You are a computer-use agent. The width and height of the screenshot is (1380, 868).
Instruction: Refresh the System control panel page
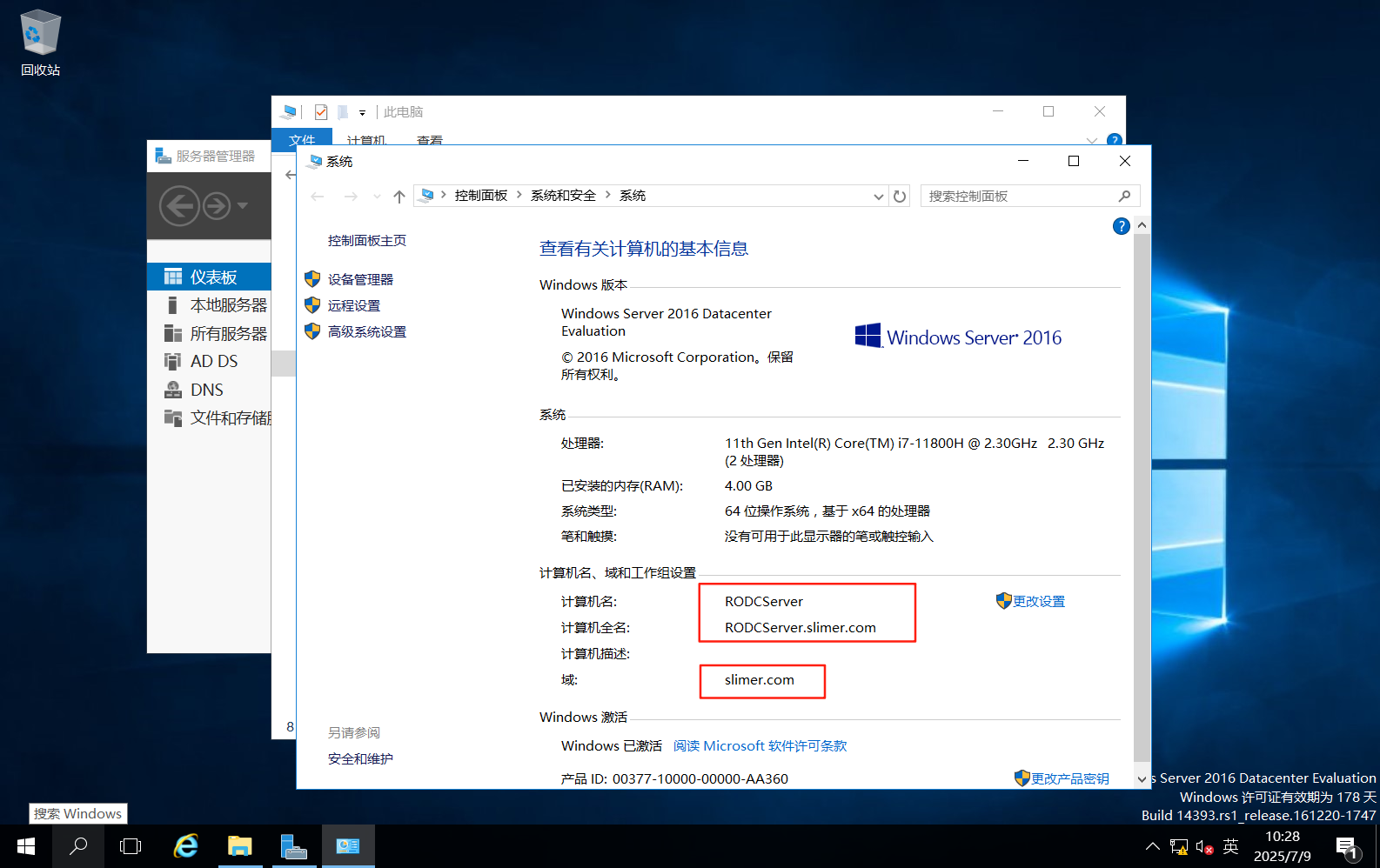pyautogui.click(x=900, y=197)
